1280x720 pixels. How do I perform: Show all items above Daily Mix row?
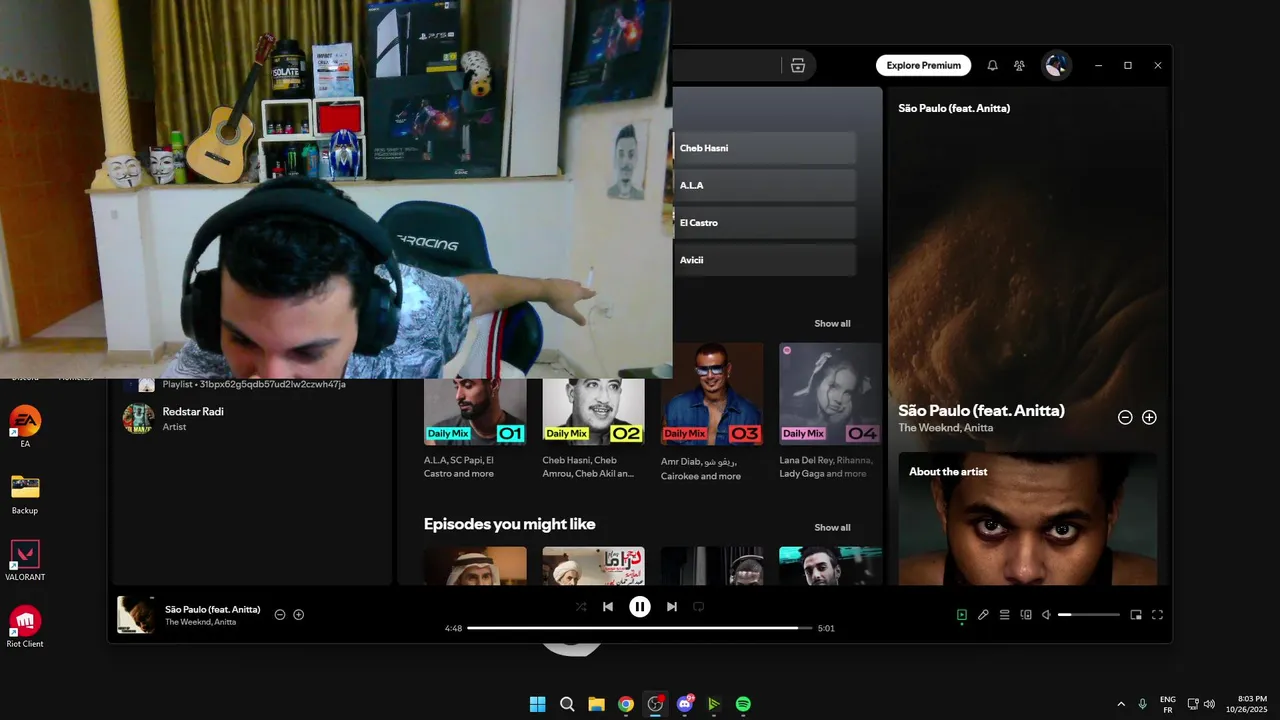tap(832, 323)
